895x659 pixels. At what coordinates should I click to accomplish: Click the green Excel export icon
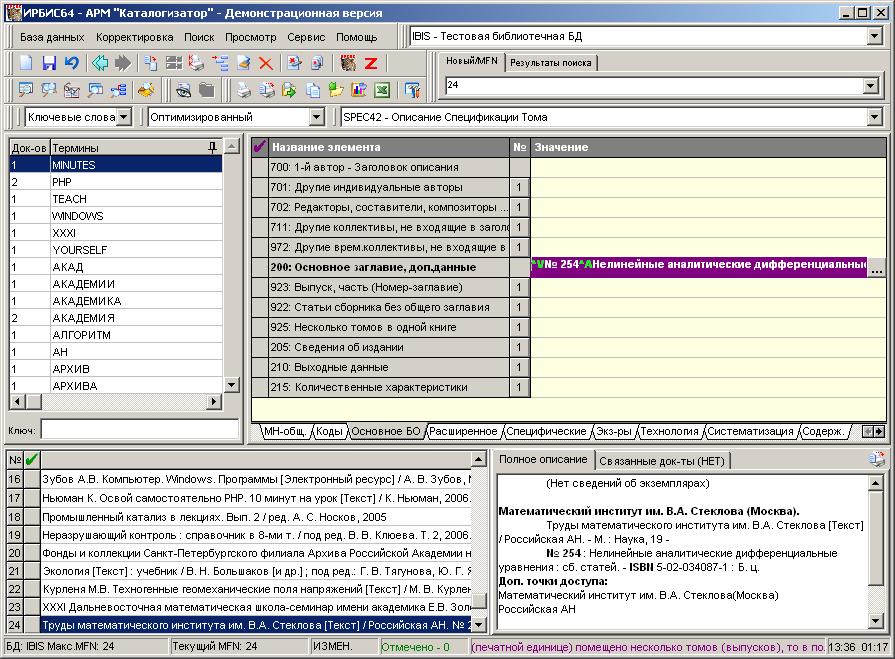382,90
